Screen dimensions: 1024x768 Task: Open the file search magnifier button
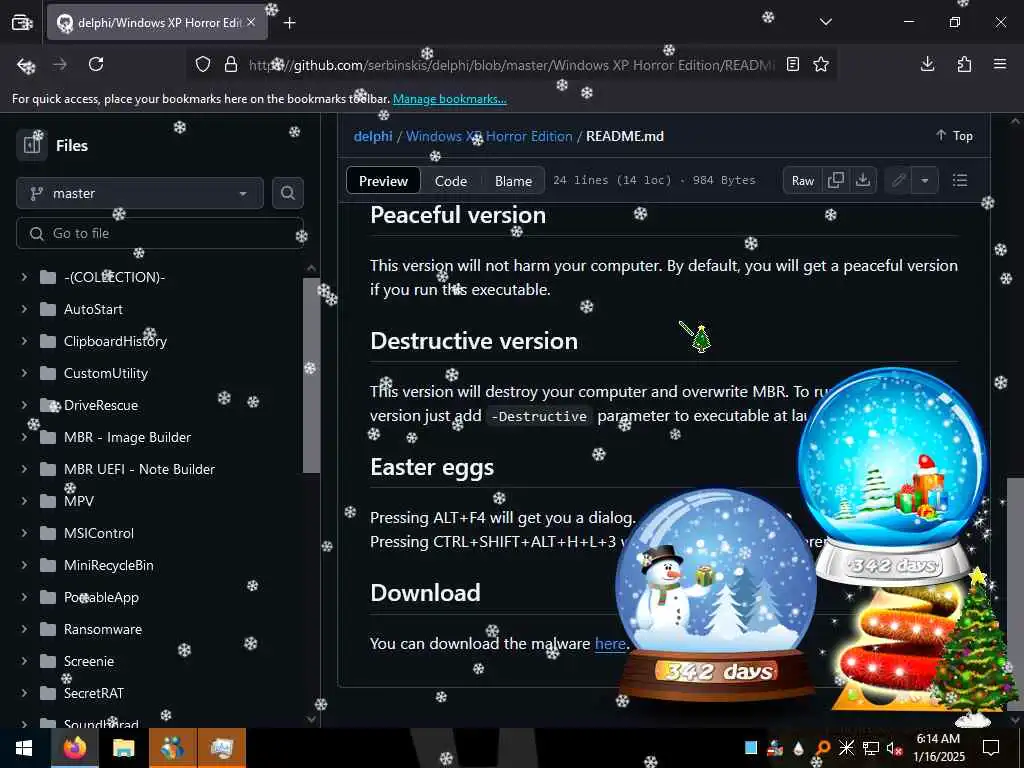tap(288, 193)
